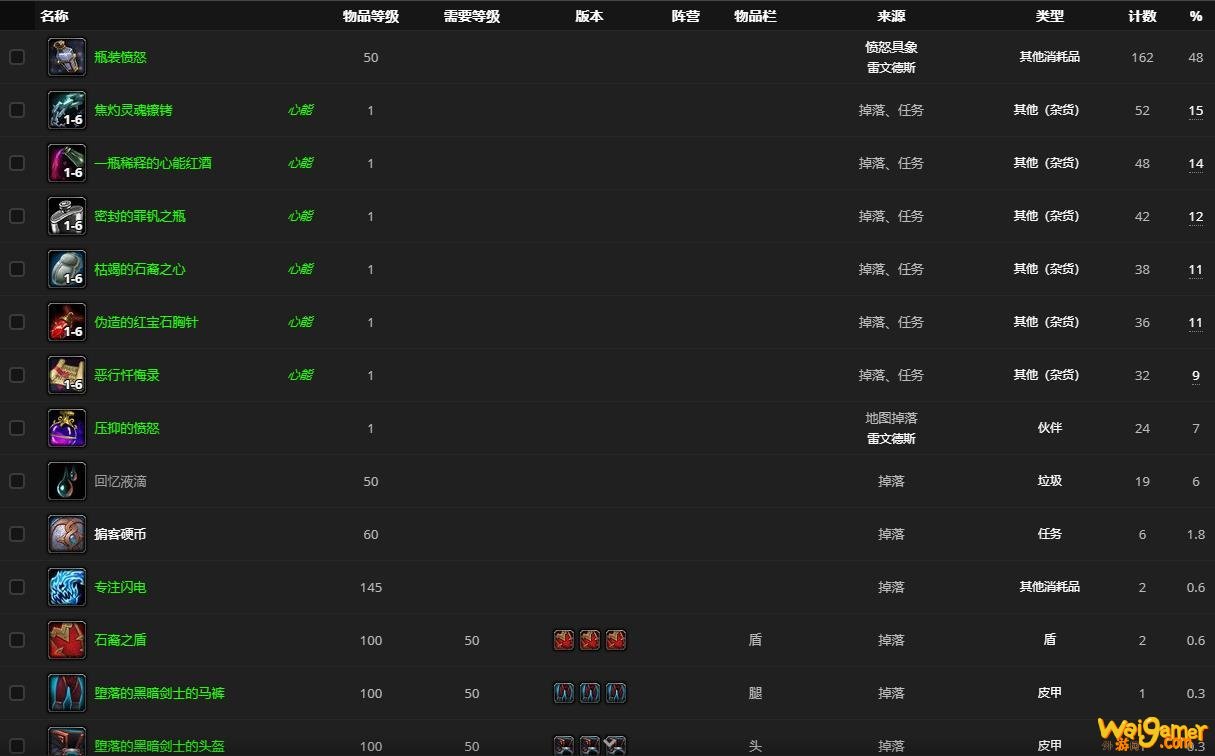Open the 焦灼灵魂镣铐 item link
Image resolution: width=1215 pixels, height=756 pixels.
click(133, 110)
